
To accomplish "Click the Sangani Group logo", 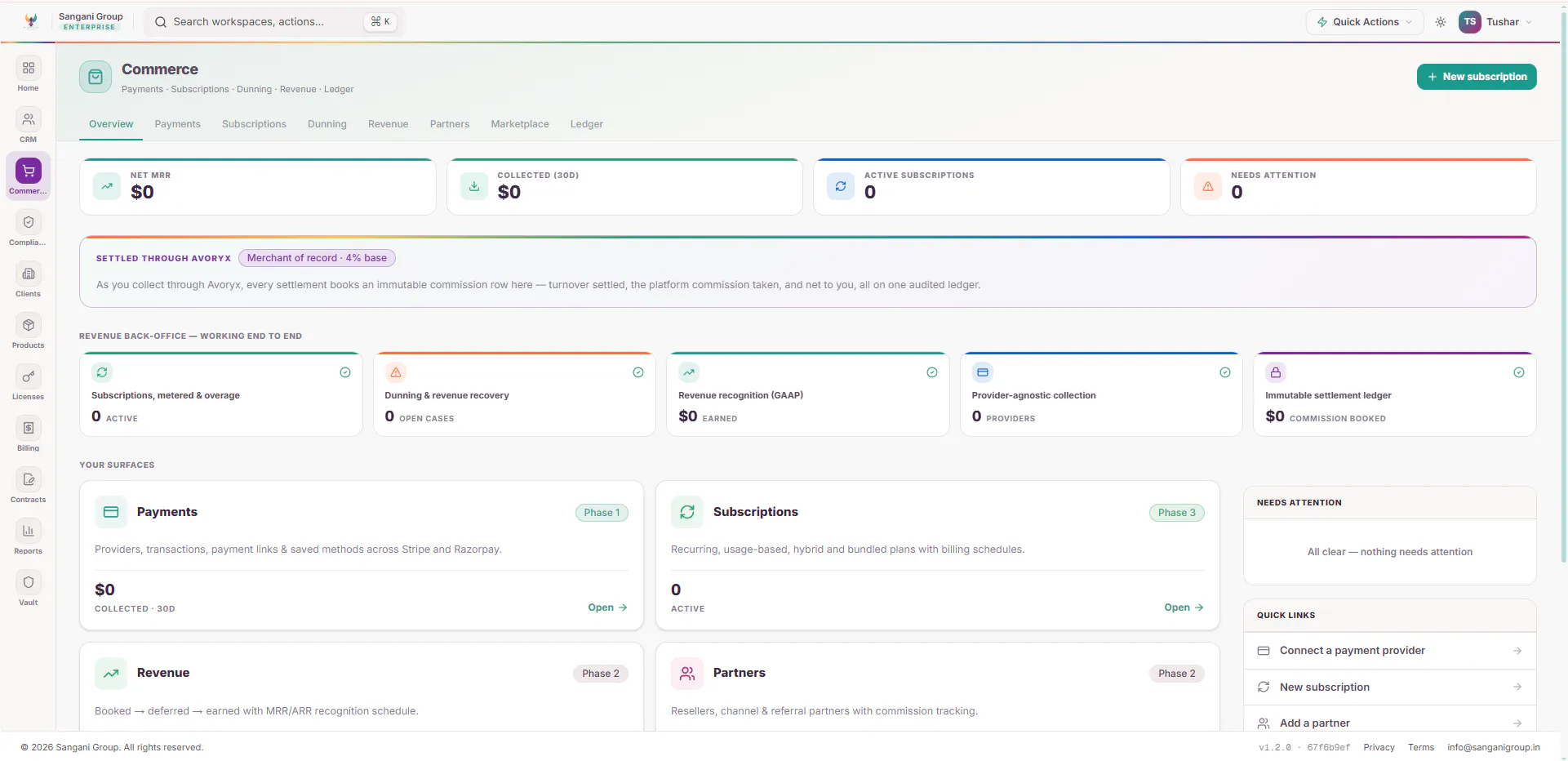I will [x=31, y=21].
